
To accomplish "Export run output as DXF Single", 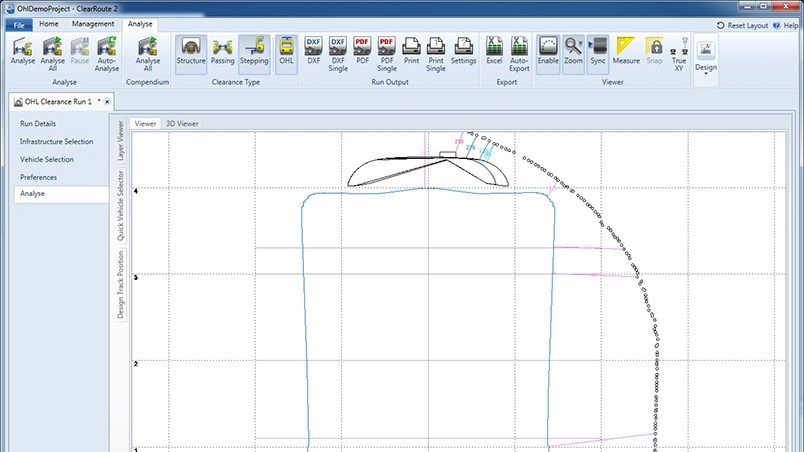I will (x=338, y=54).
